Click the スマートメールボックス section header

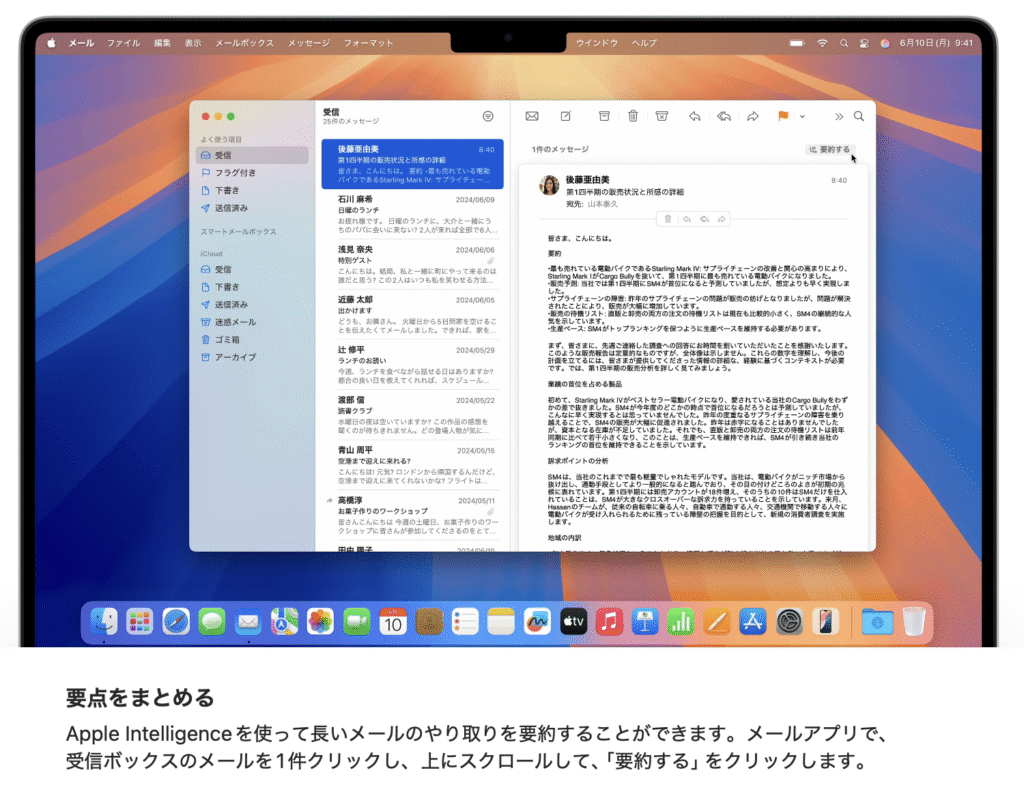click(x=238, y=232)
